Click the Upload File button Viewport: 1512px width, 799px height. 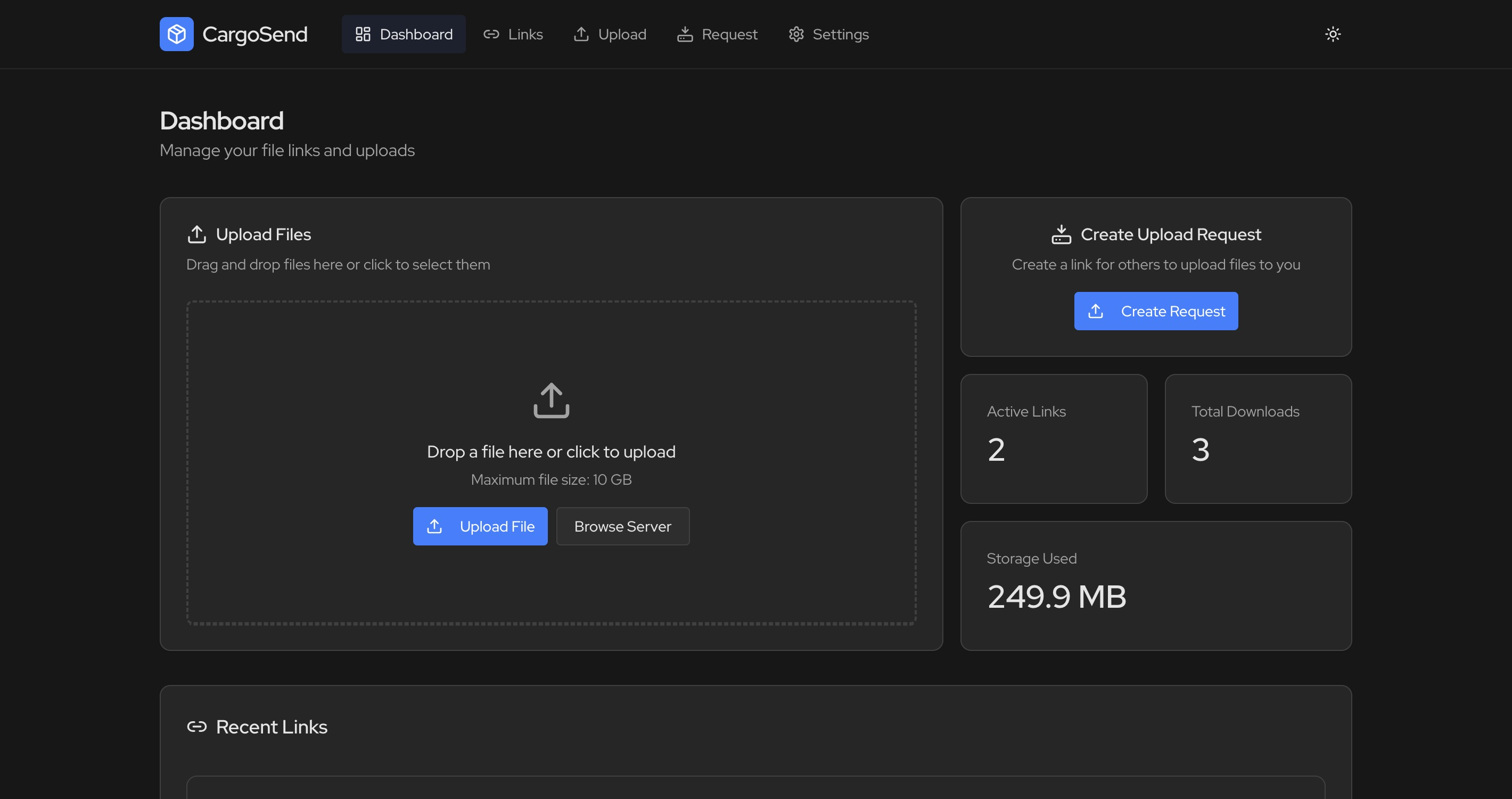point(480,526)
